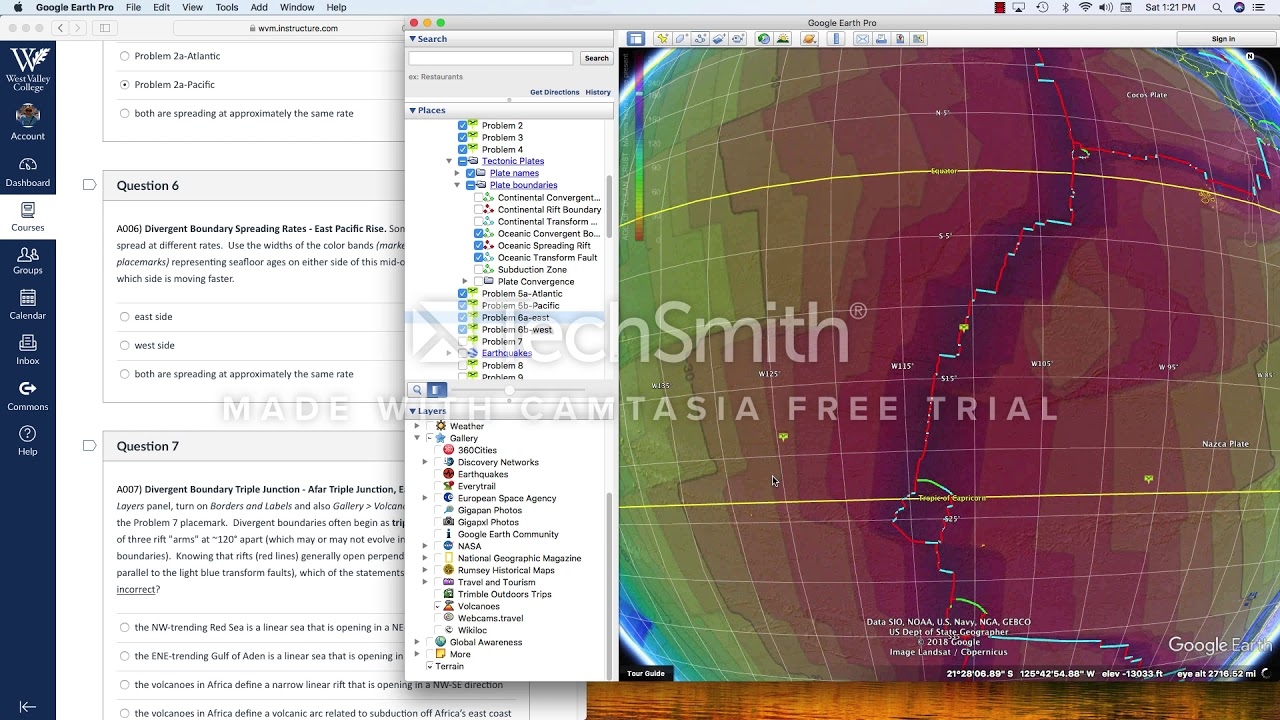
Task: Select the Add Path tool
Action: click(700, 39)
